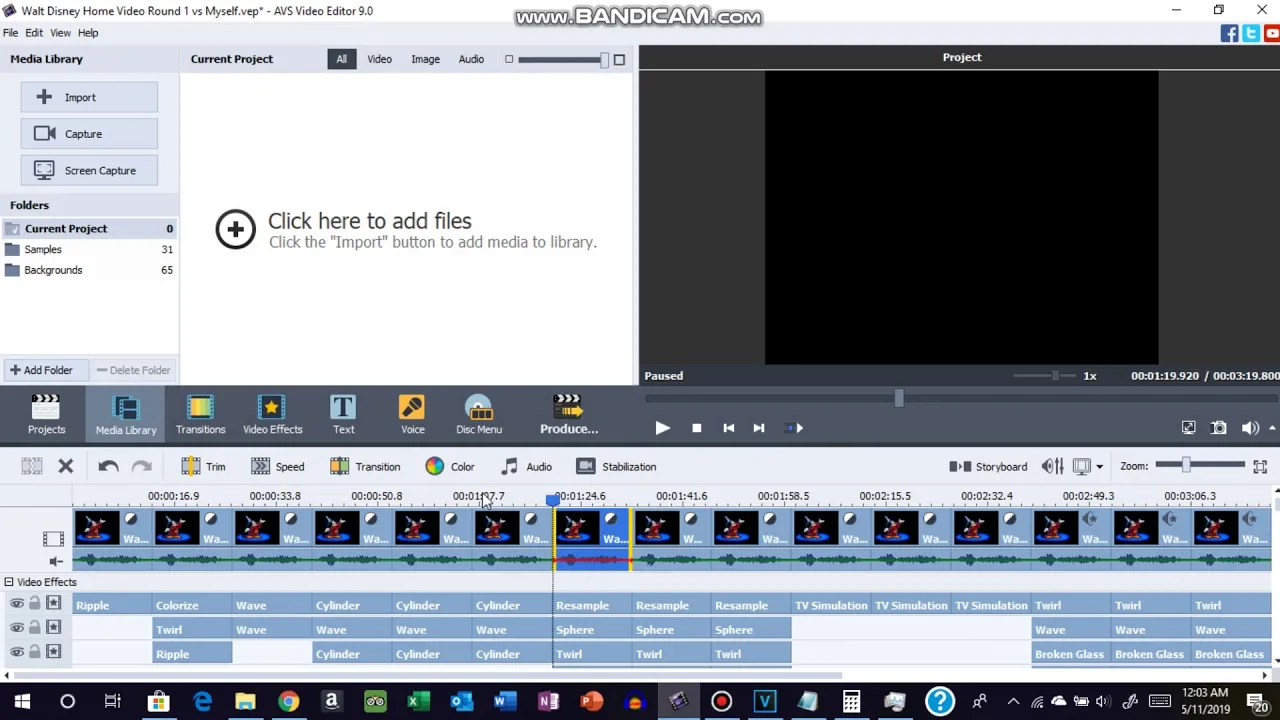The image size is (1280, 720).
Task: Toggle visibility eye on the Resample effects line
Action: [17, 603]
